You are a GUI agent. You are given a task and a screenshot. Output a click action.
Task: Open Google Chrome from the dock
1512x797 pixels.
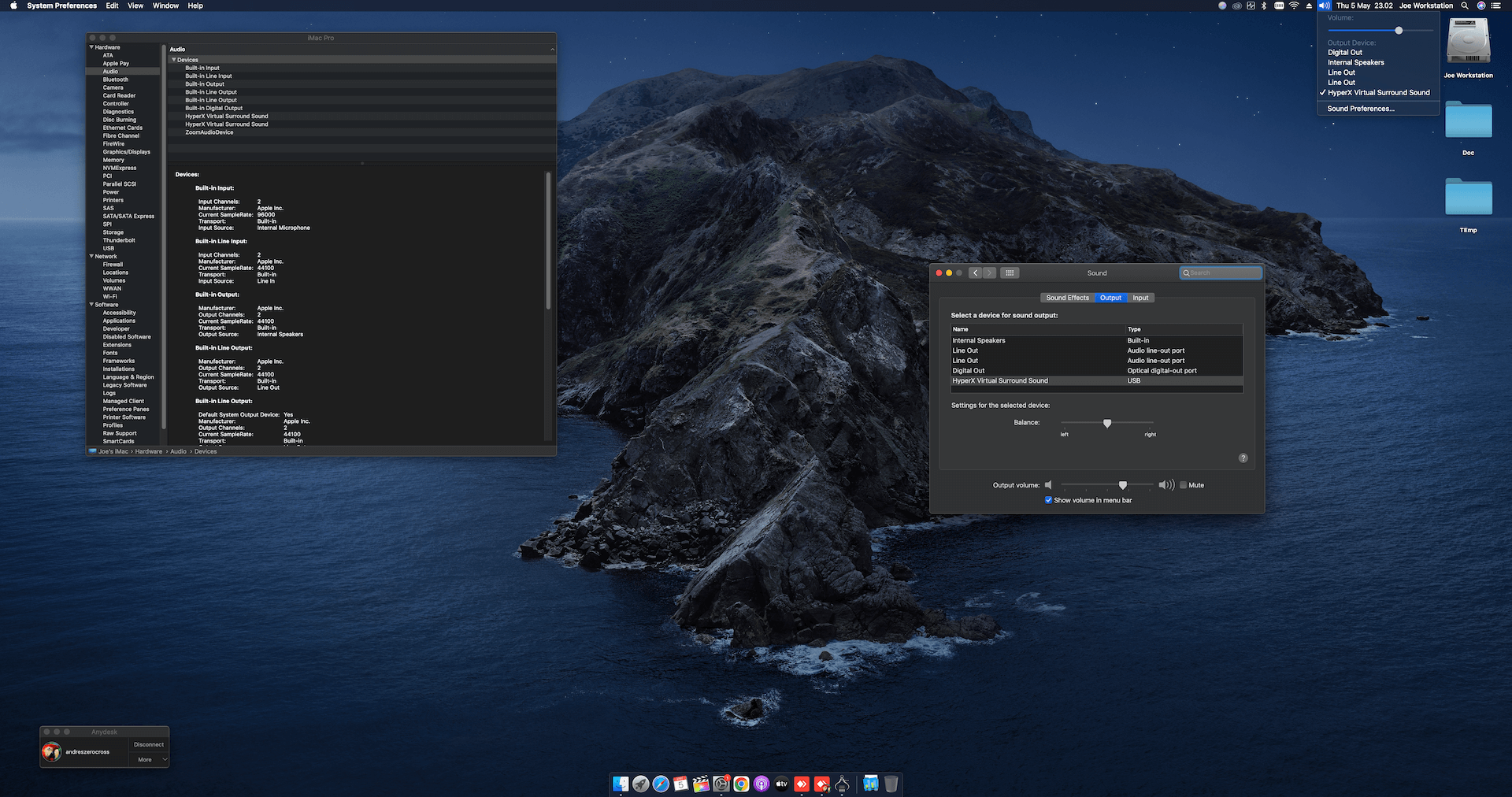click(x=741, y=784)
